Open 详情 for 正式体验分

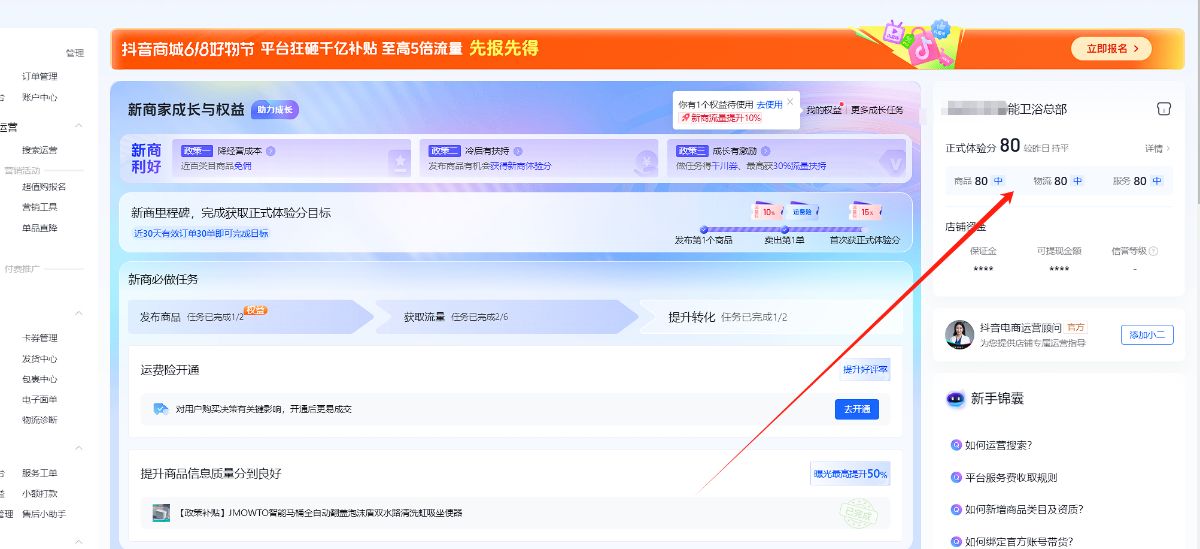click(x=1157, y=148)
